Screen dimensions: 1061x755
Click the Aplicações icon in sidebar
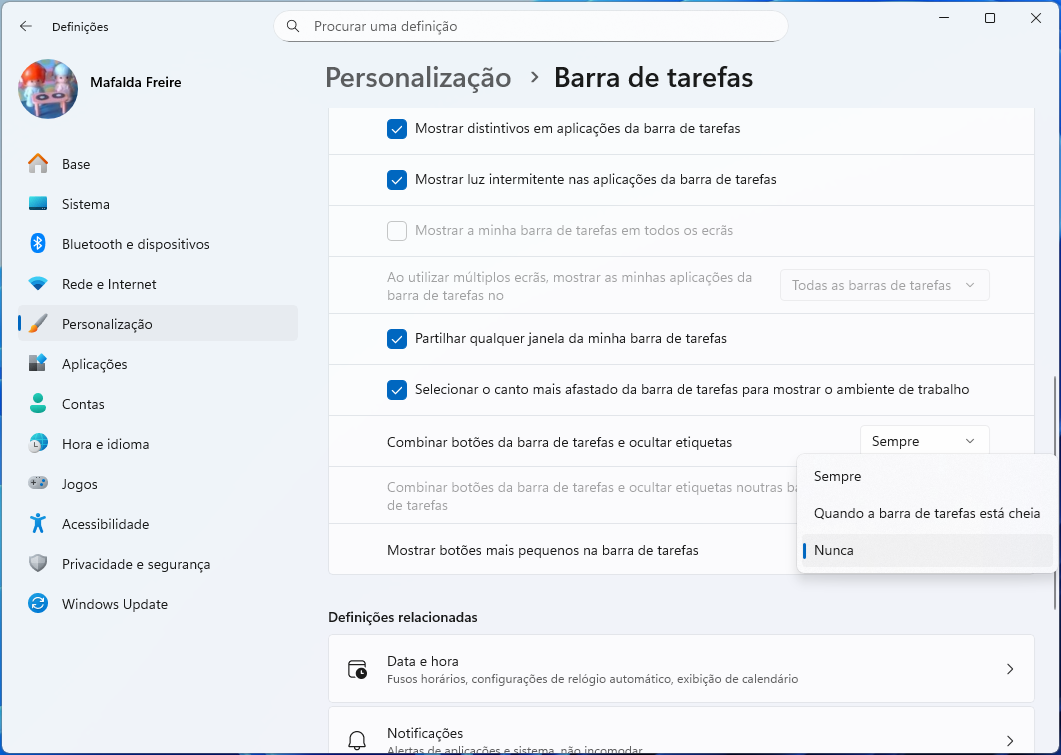(x=38, y=364)
